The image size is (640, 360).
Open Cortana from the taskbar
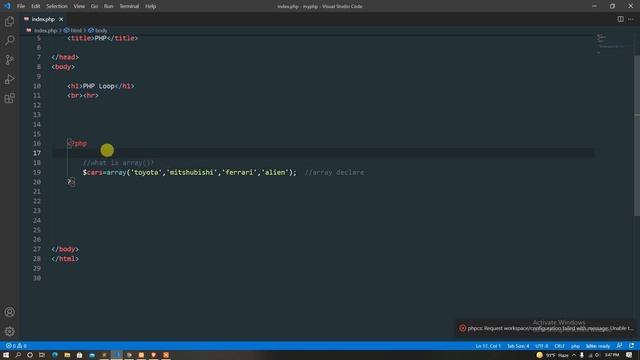30,355
